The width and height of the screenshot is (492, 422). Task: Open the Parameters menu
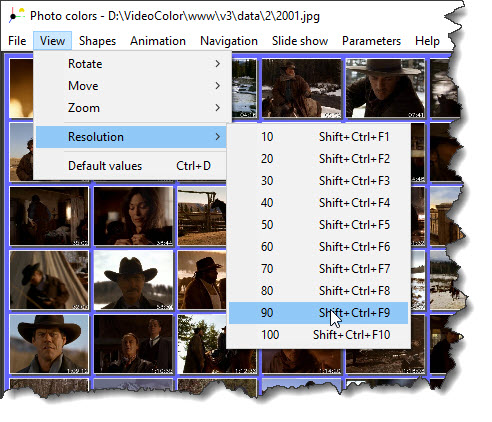tap(371, 41)
